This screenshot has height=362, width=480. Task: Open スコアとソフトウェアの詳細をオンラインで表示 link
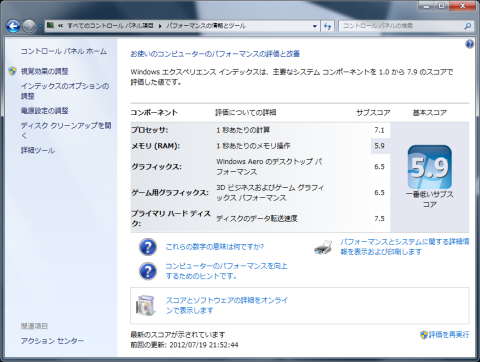click(227, 305)
